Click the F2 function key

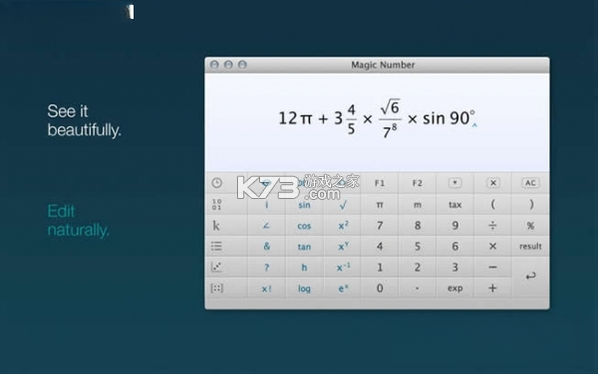pyautogui.click(x=417, y=183)
